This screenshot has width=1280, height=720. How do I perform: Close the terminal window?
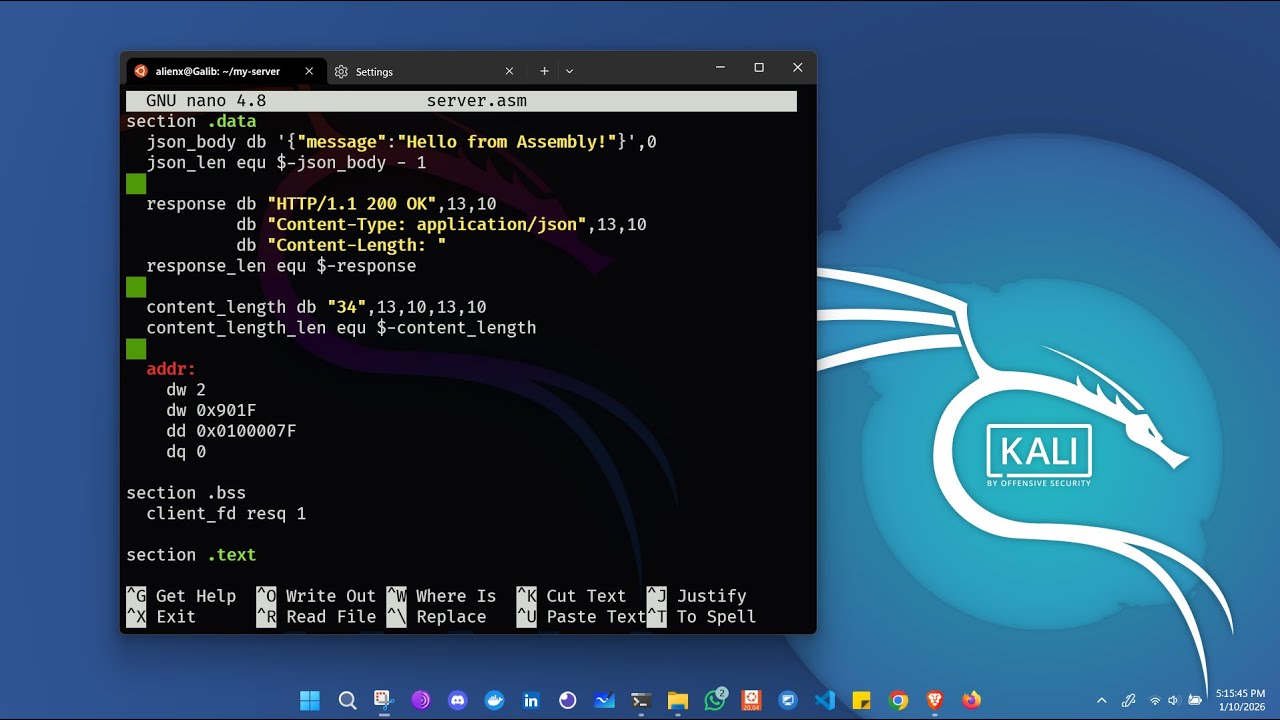[797, 67]
